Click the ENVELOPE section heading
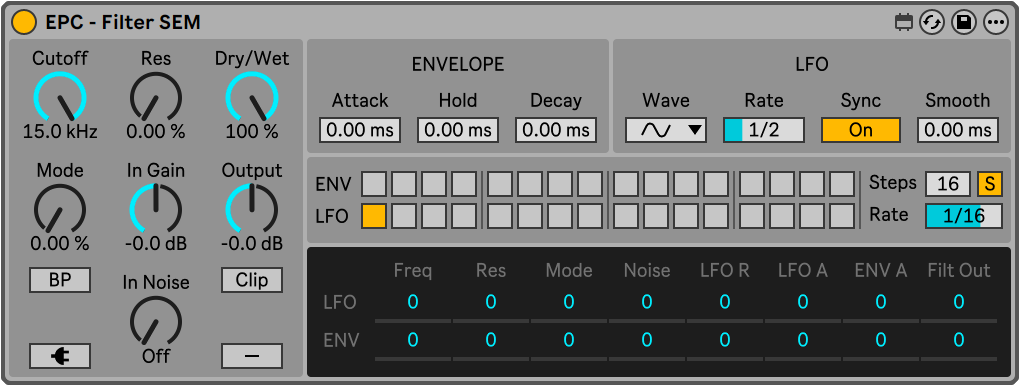 [458, 64]
